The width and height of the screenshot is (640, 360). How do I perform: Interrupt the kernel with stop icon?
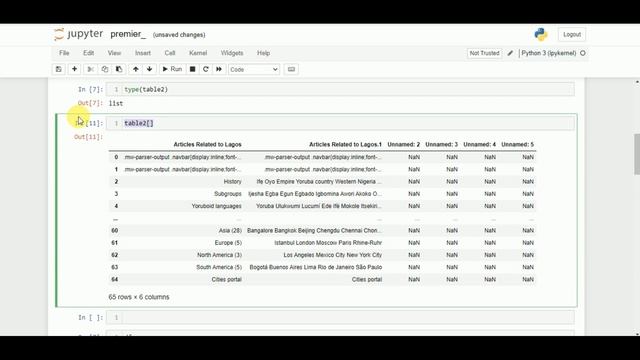coord(193,69)
